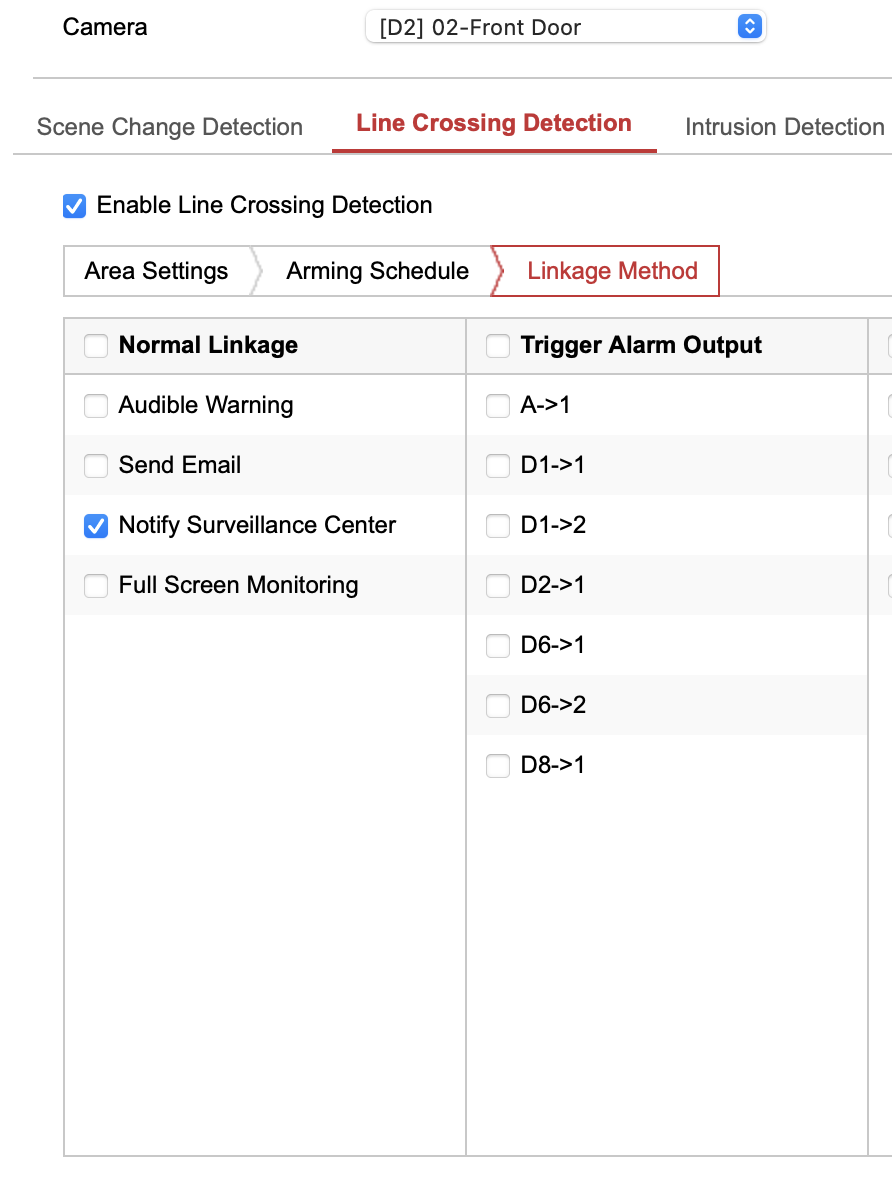
Task: Uncheck Notify Surveillance Center
Action: (x=96, y=526)
